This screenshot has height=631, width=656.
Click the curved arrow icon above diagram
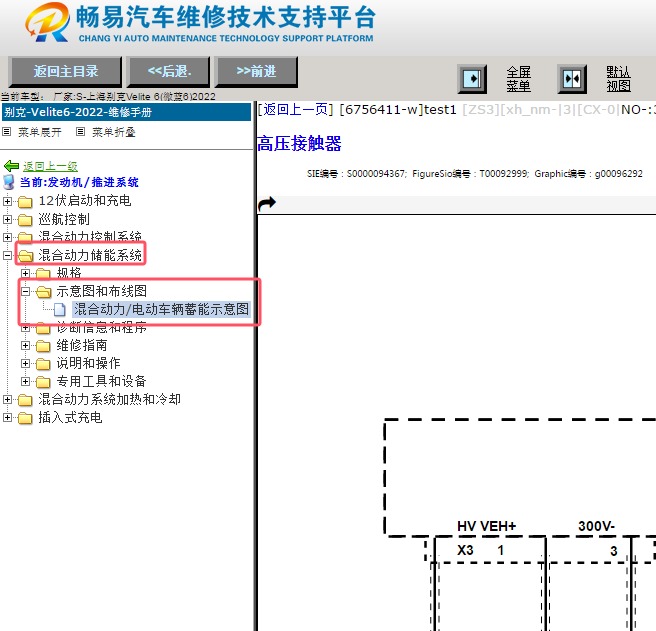(x=267, y=204)
